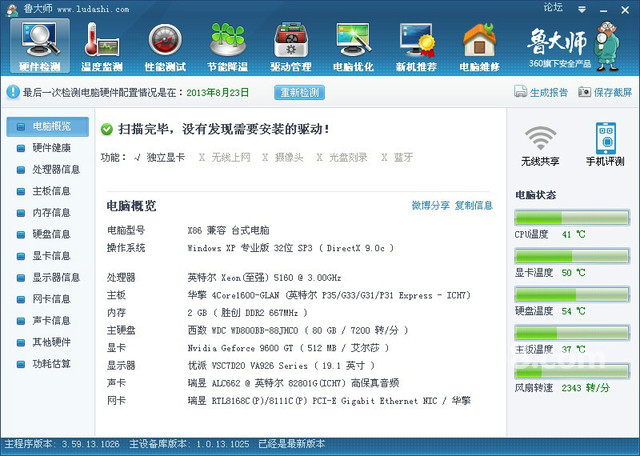This screenshot has height=456, width=640.
Task: Launch the 性能测试 performance test
Action: tap(166, 46)
